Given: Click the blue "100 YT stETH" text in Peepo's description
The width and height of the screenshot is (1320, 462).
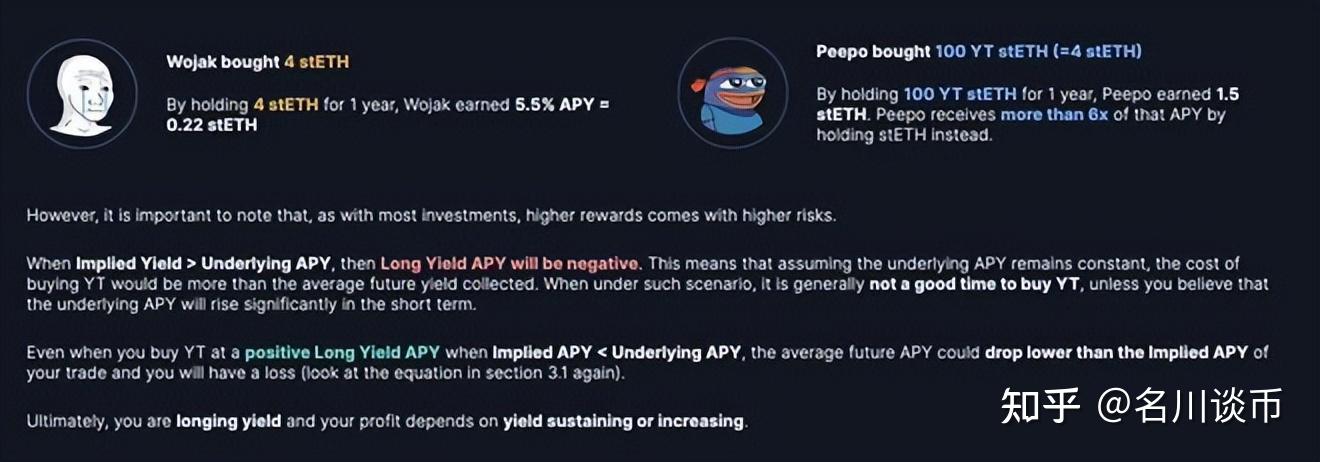Looking at the screenshot, I should 959,94.
